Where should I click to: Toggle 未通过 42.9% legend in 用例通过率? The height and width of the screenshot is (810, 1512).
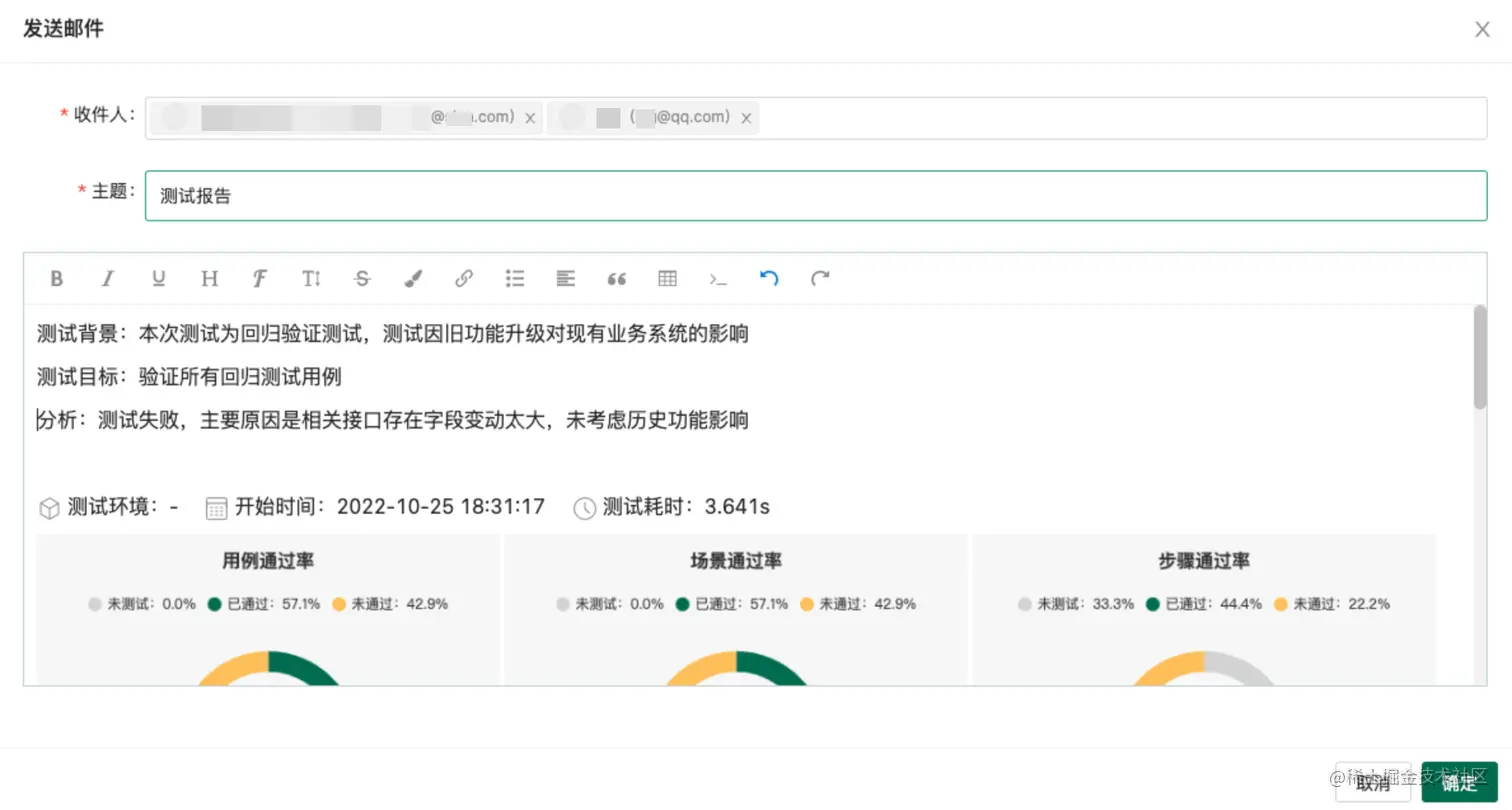(x=390, y=604)
